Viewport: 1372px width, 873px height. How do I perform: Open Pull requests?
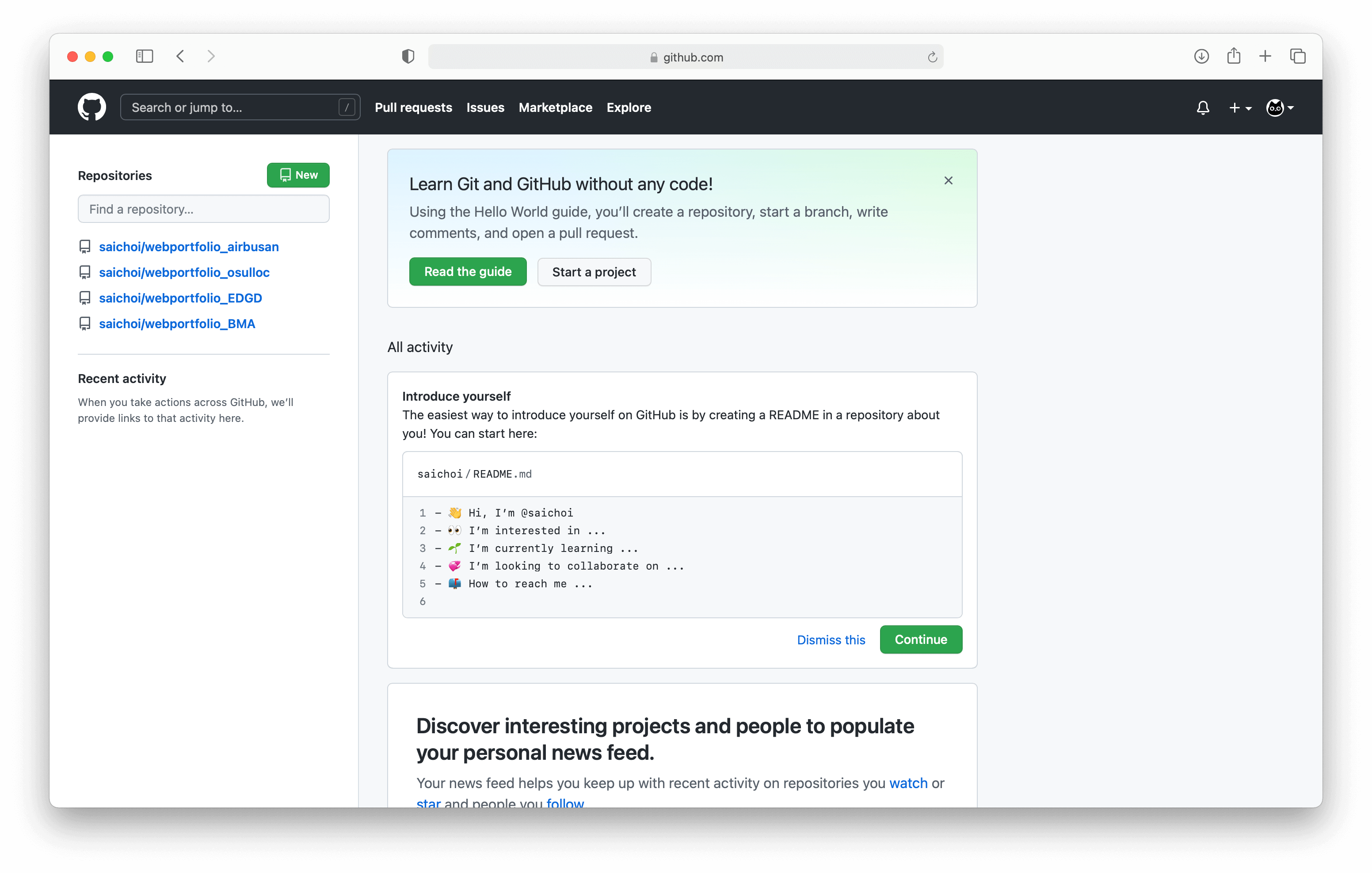point(413,107)
